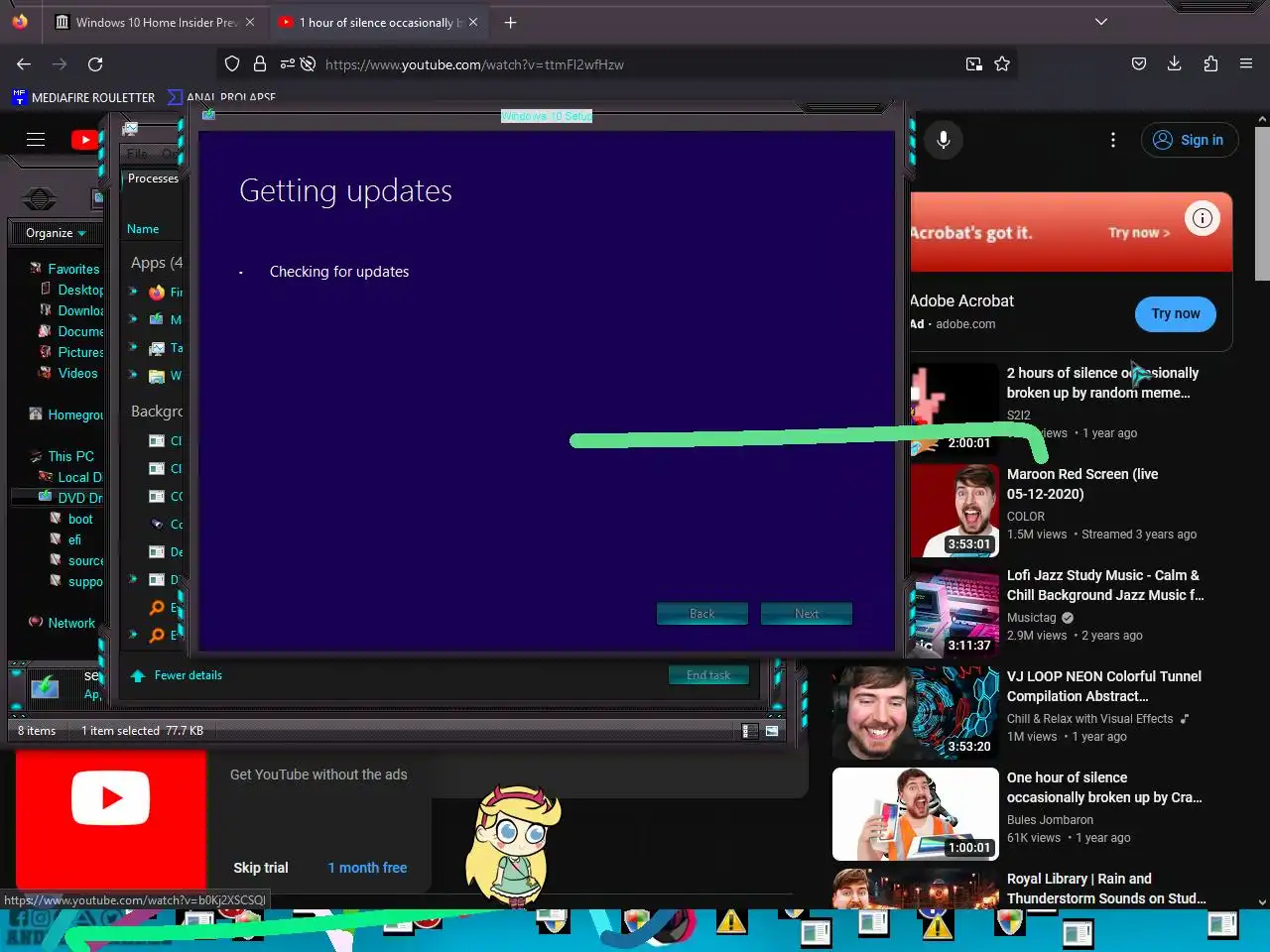This screenshot has height=952, width=1270.
Task: Click the Firefox forward arrow
Action: [x=60, y=64]
